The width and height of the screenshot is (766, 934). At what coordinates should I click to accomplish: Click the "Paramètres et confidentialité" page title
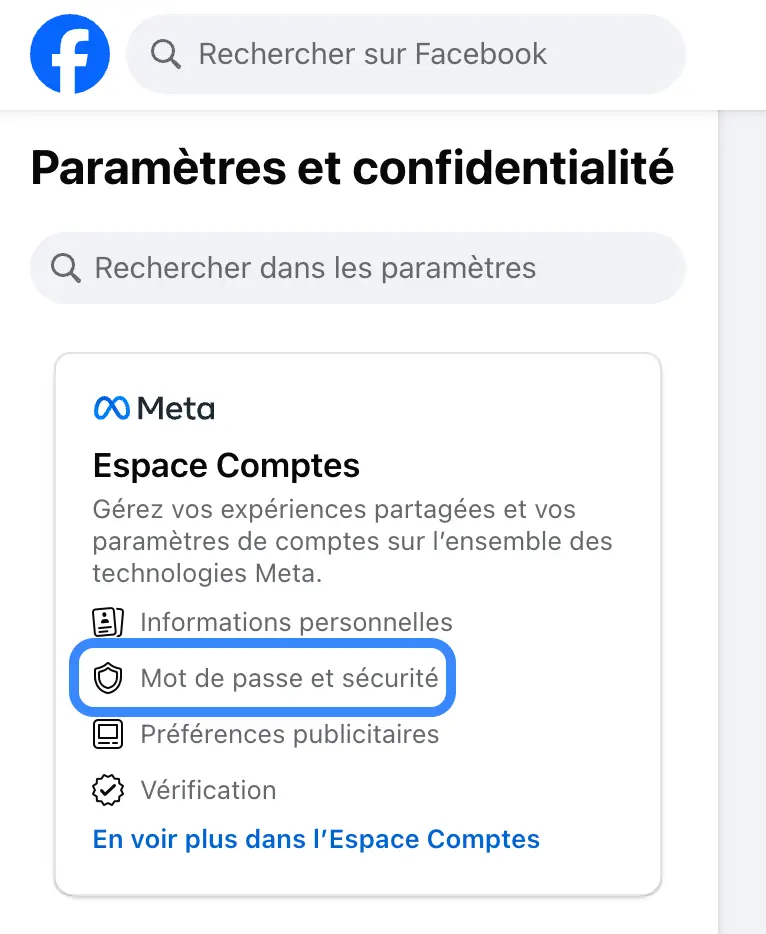pos(352,169)
